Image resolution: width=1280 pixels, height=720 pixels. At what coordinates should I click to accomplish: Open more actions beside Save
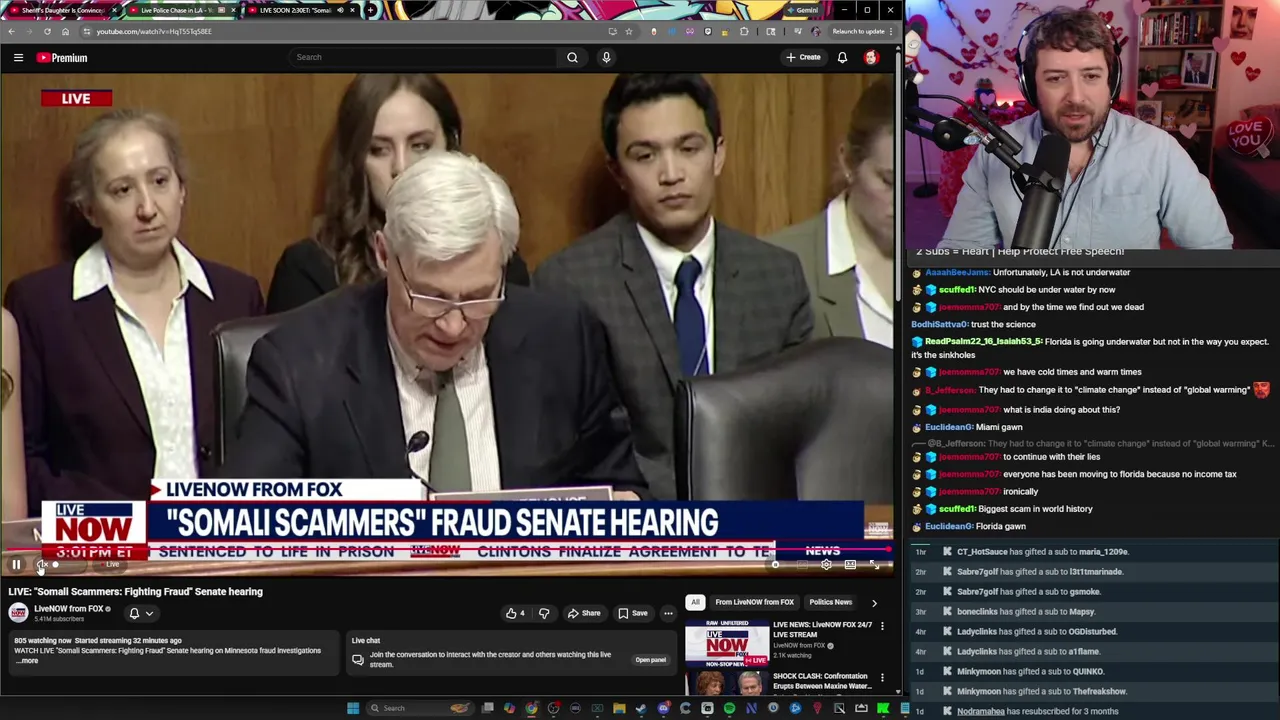click(668, 613)
